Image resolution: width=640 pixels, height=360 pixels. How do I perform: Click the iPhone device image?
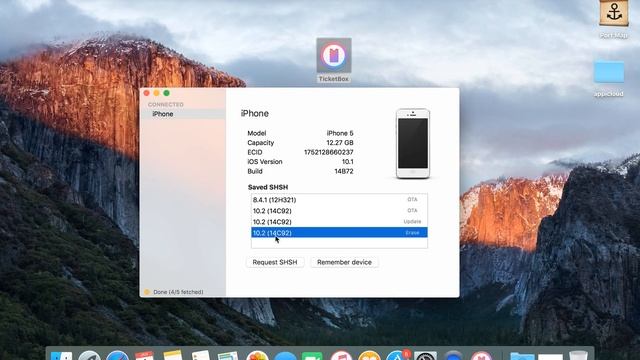point(413,143)
